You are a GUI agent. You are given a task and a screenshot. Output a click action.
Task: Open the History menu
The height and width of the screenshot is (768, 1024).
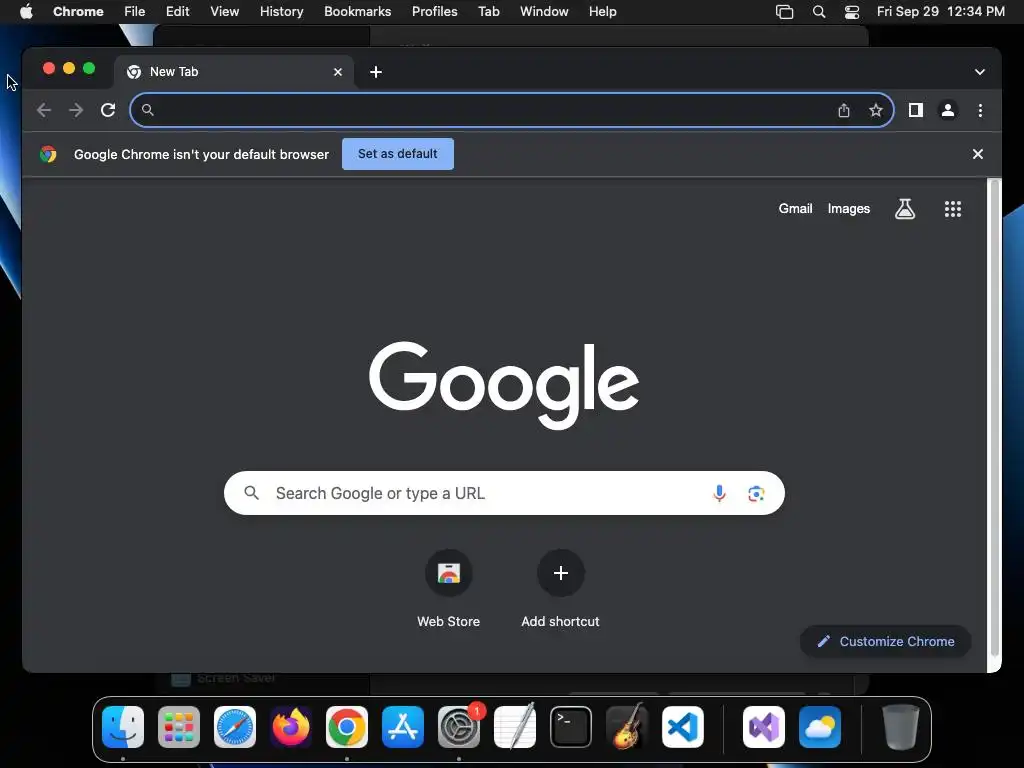coord(281,12)
